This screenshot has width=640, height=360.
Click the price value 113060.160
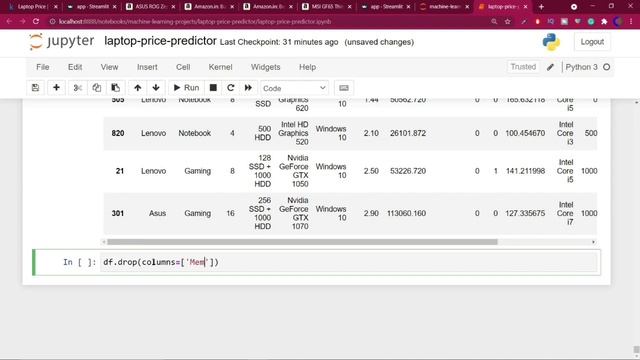click(x=406, y=213)
